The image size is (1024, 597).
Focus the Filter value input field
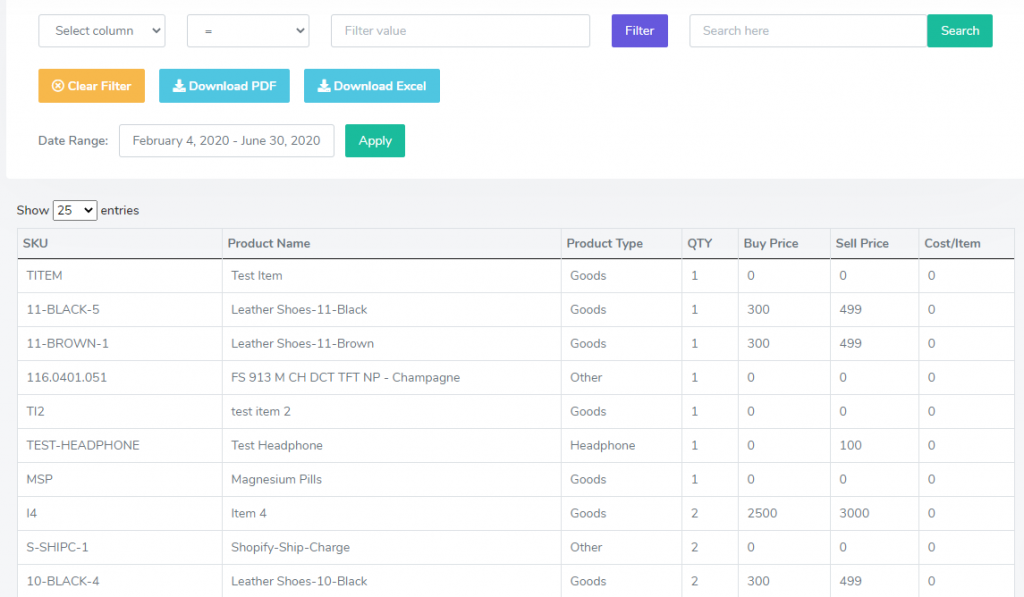460,31
